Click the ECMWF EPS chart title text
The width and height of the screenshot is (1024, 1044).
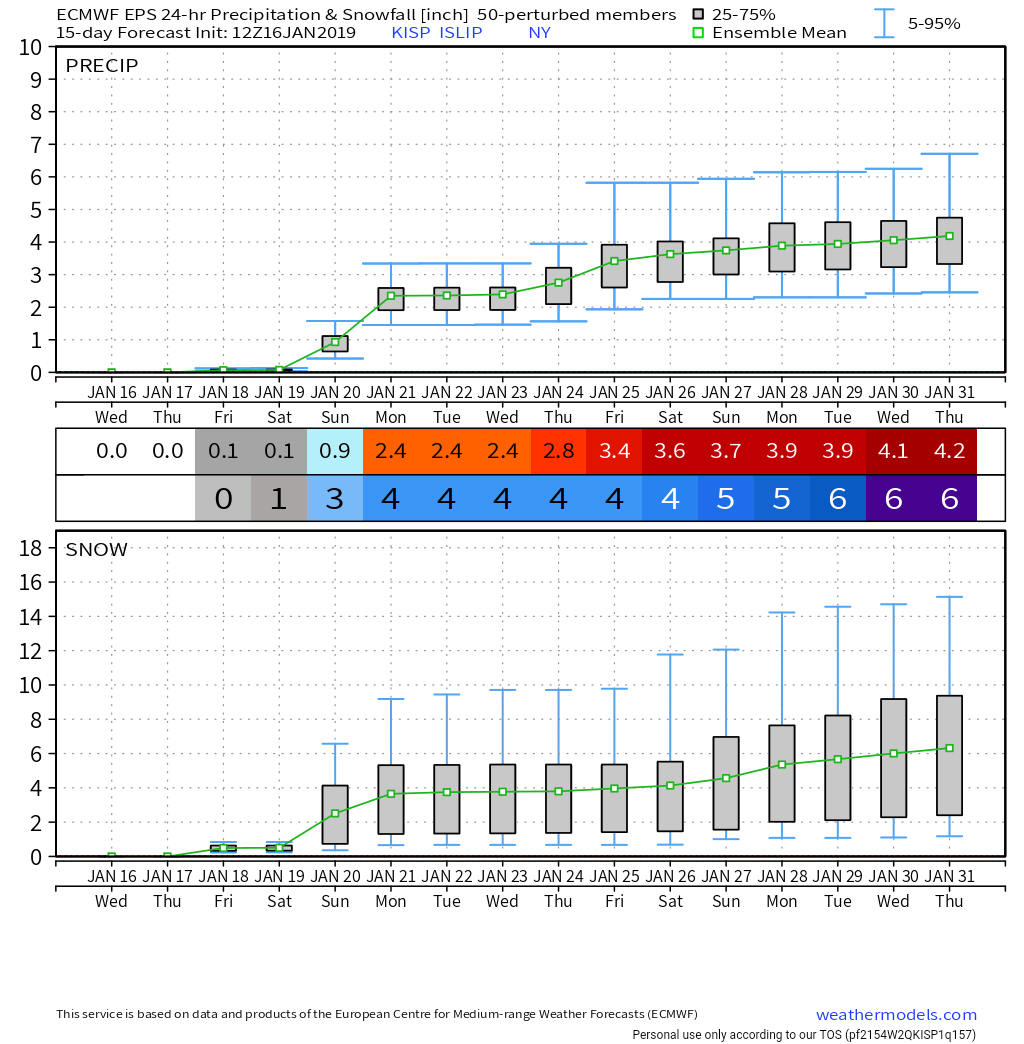366,15
